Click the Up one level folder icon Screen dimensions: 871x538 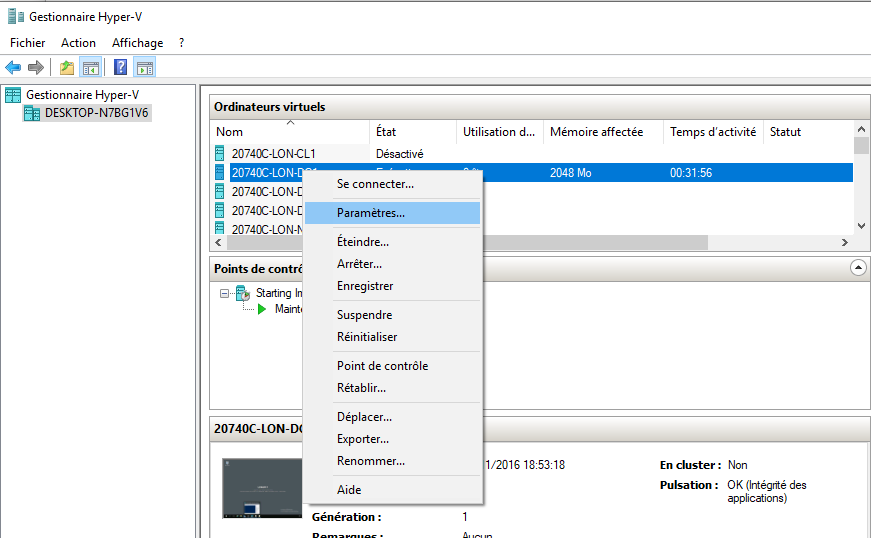pyautogui.click(x=67, y=68)
